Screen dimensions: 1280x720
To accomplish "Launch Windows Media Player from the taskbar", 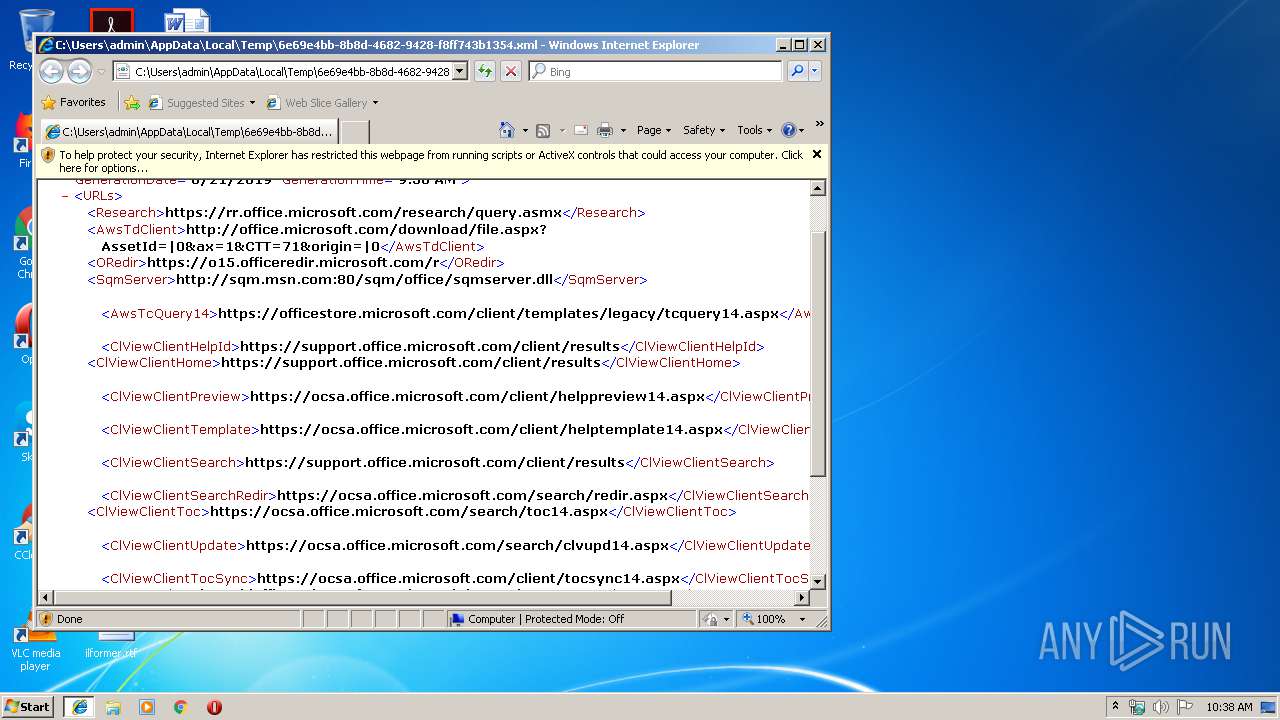I will [x=147, y=707].
